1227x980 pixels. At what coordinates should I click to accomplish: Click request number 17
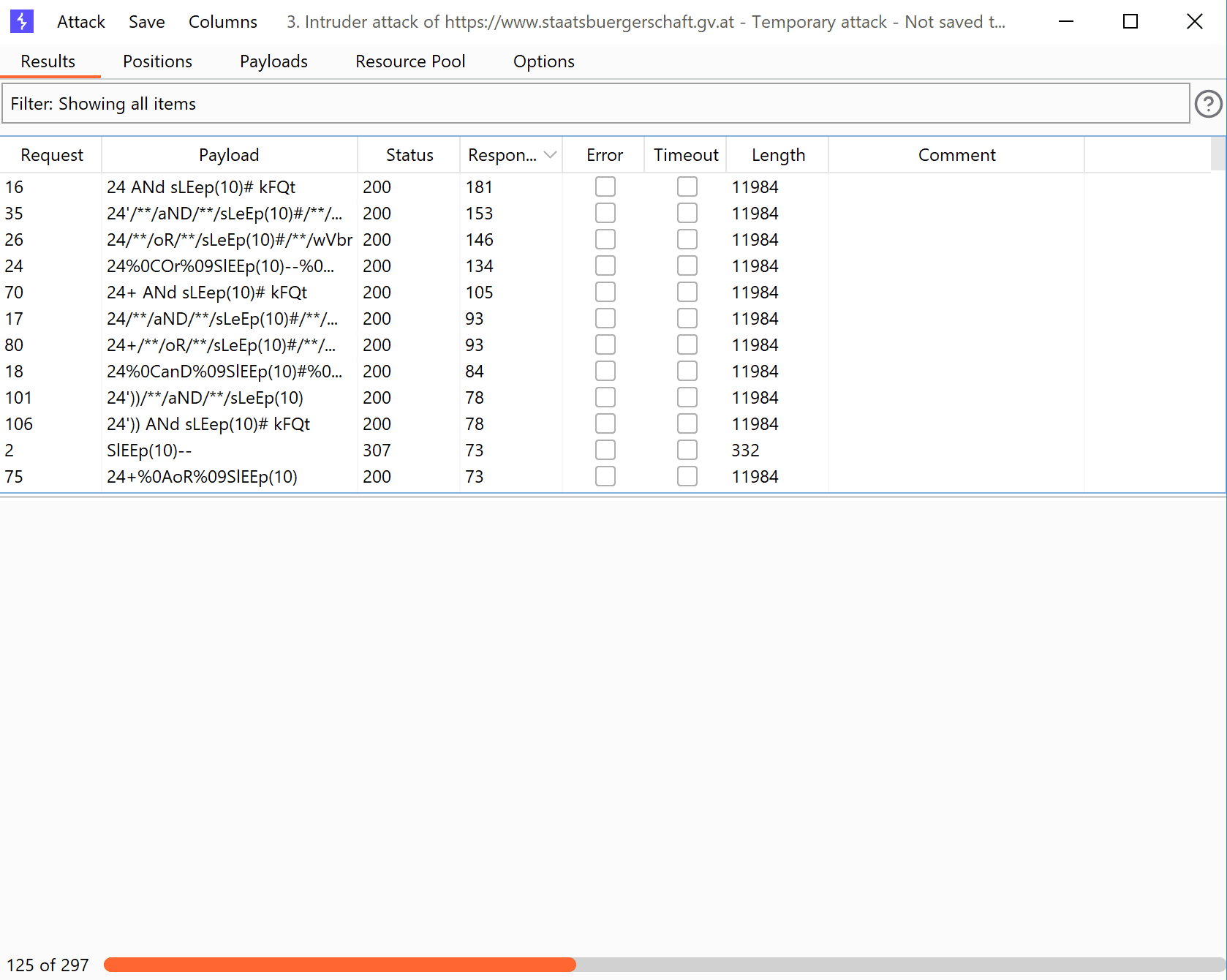pos(14,319)
